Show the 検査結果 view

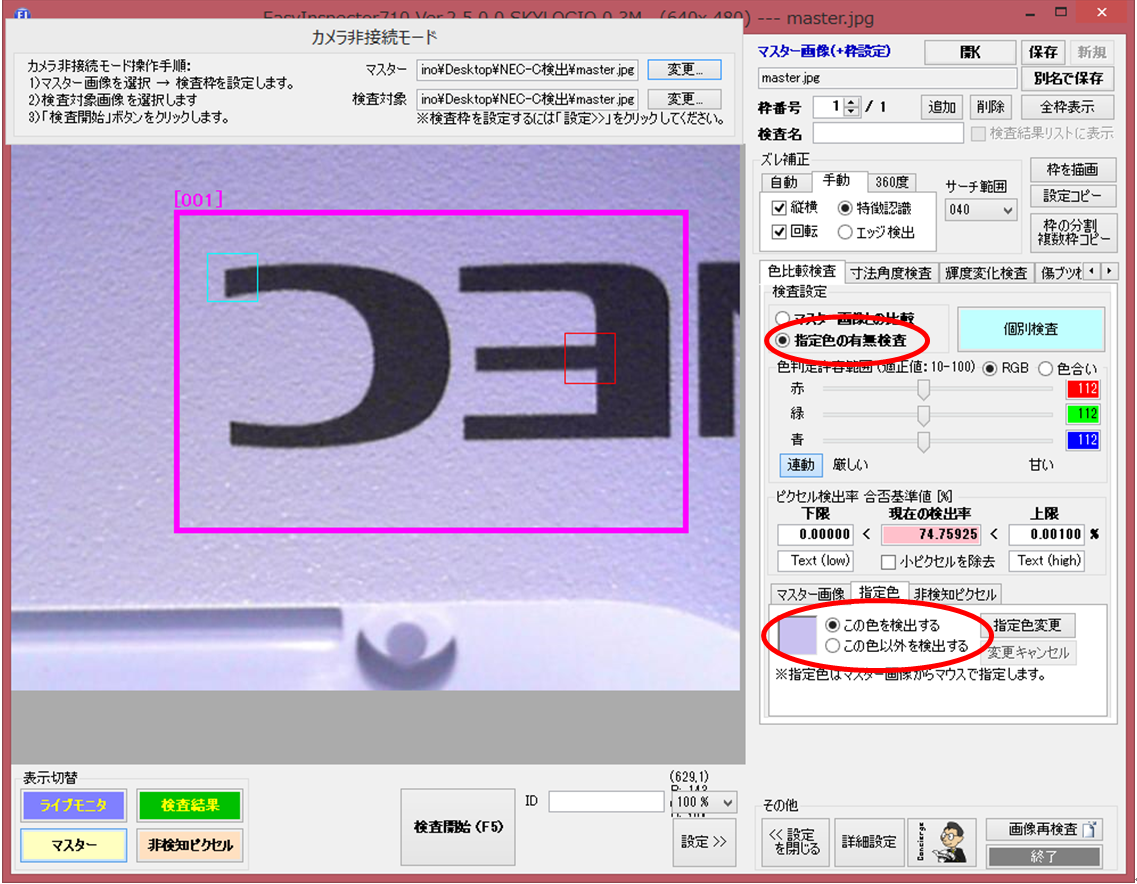(190, 805)
